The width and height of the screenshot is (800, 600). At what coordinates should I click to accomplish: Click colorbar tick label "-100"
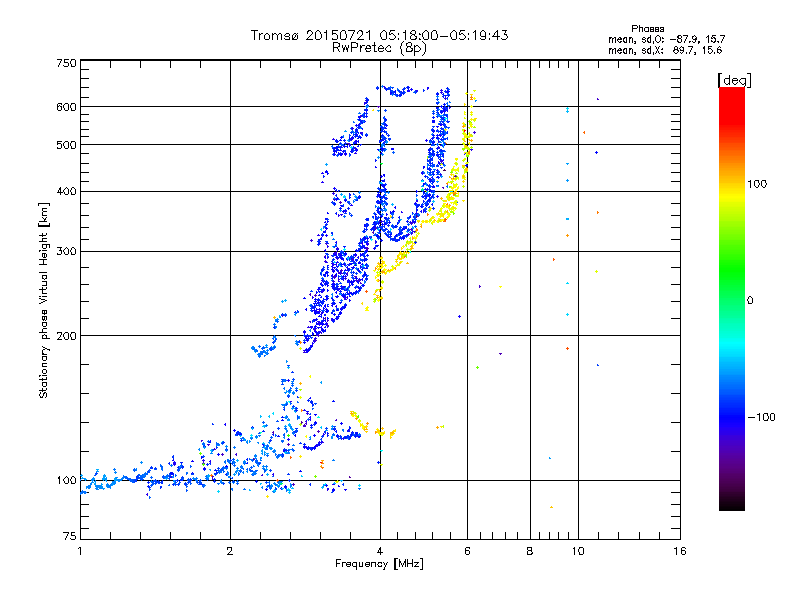[x=761, y=417]
